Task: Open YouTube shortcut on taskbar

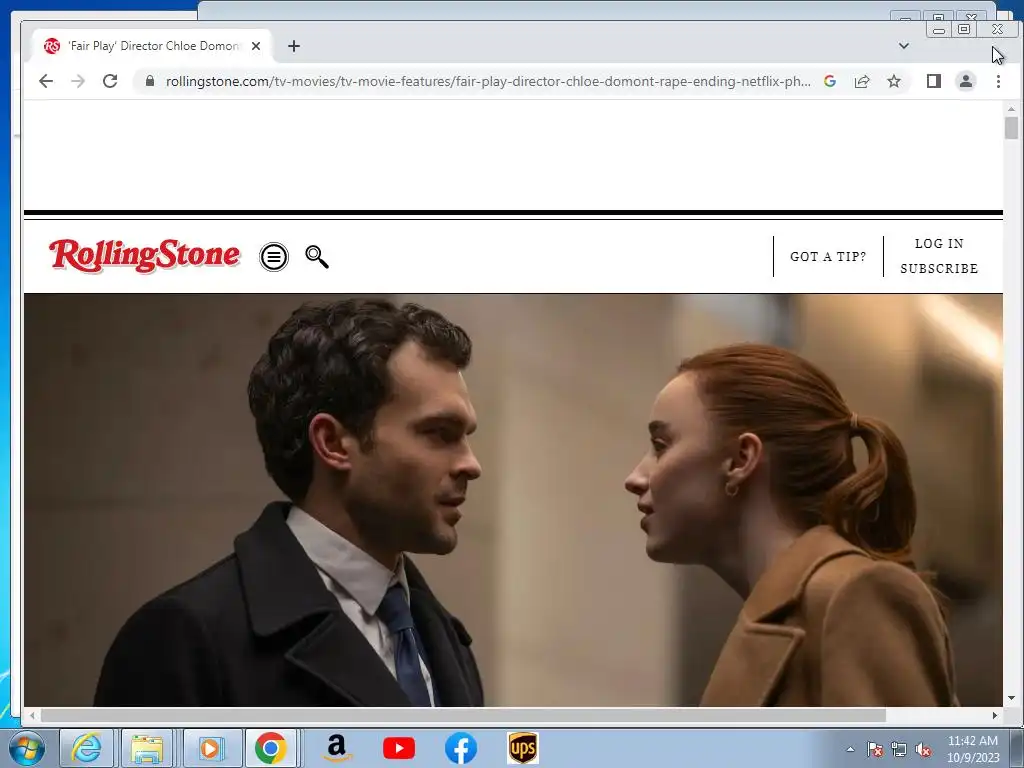Action: (x=398, y=748)
